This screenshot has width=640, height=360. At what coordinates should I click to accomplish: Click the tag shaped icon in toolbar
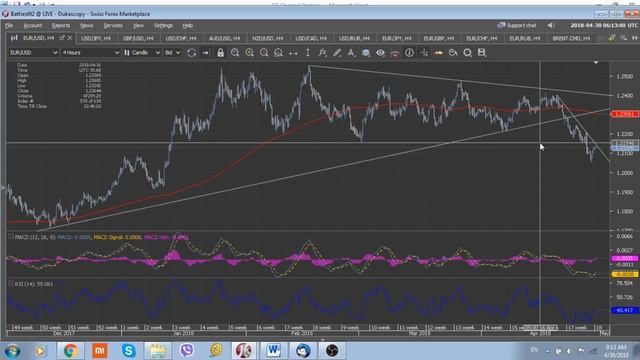[x=453, y=53]
